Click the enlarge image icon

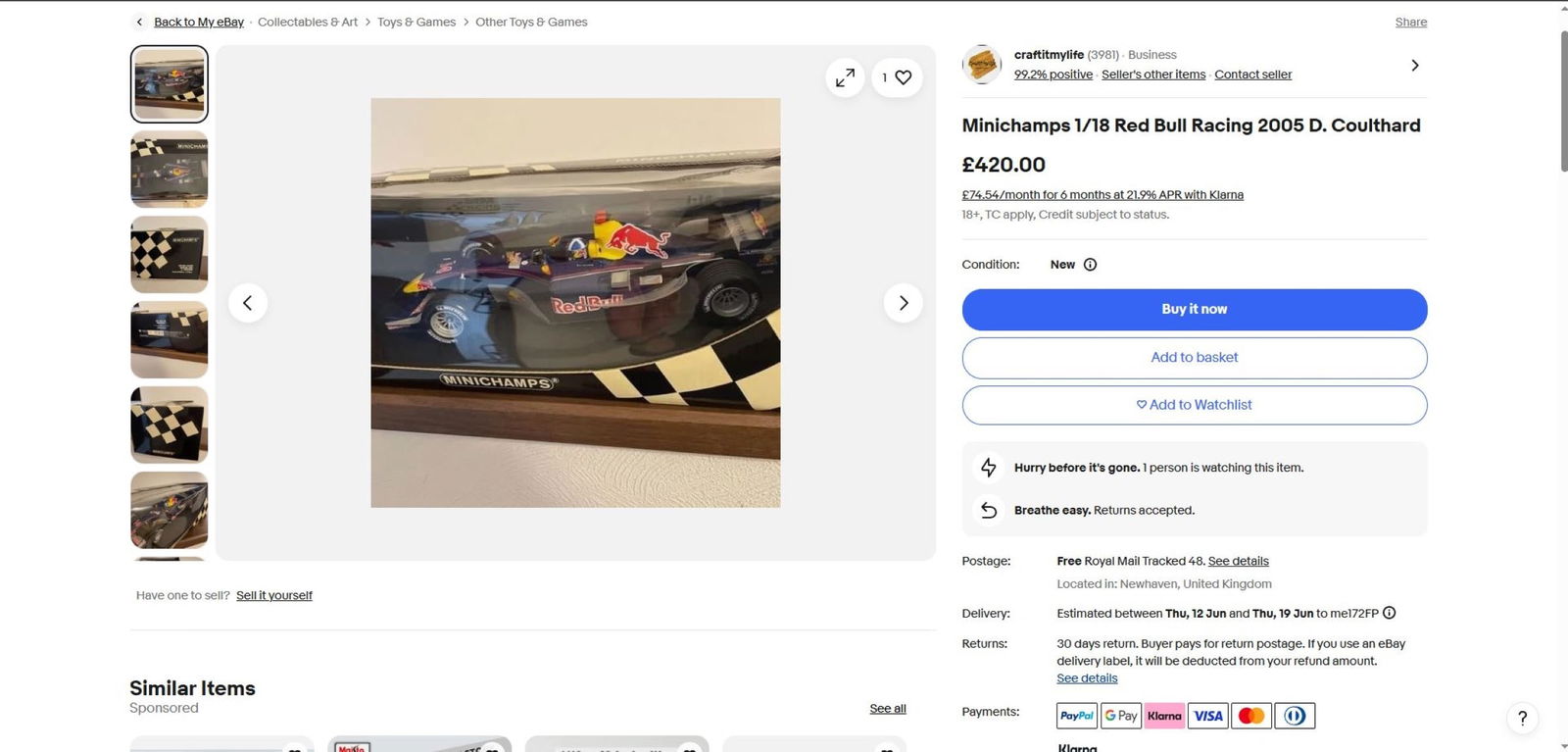(x=845, y=76)
